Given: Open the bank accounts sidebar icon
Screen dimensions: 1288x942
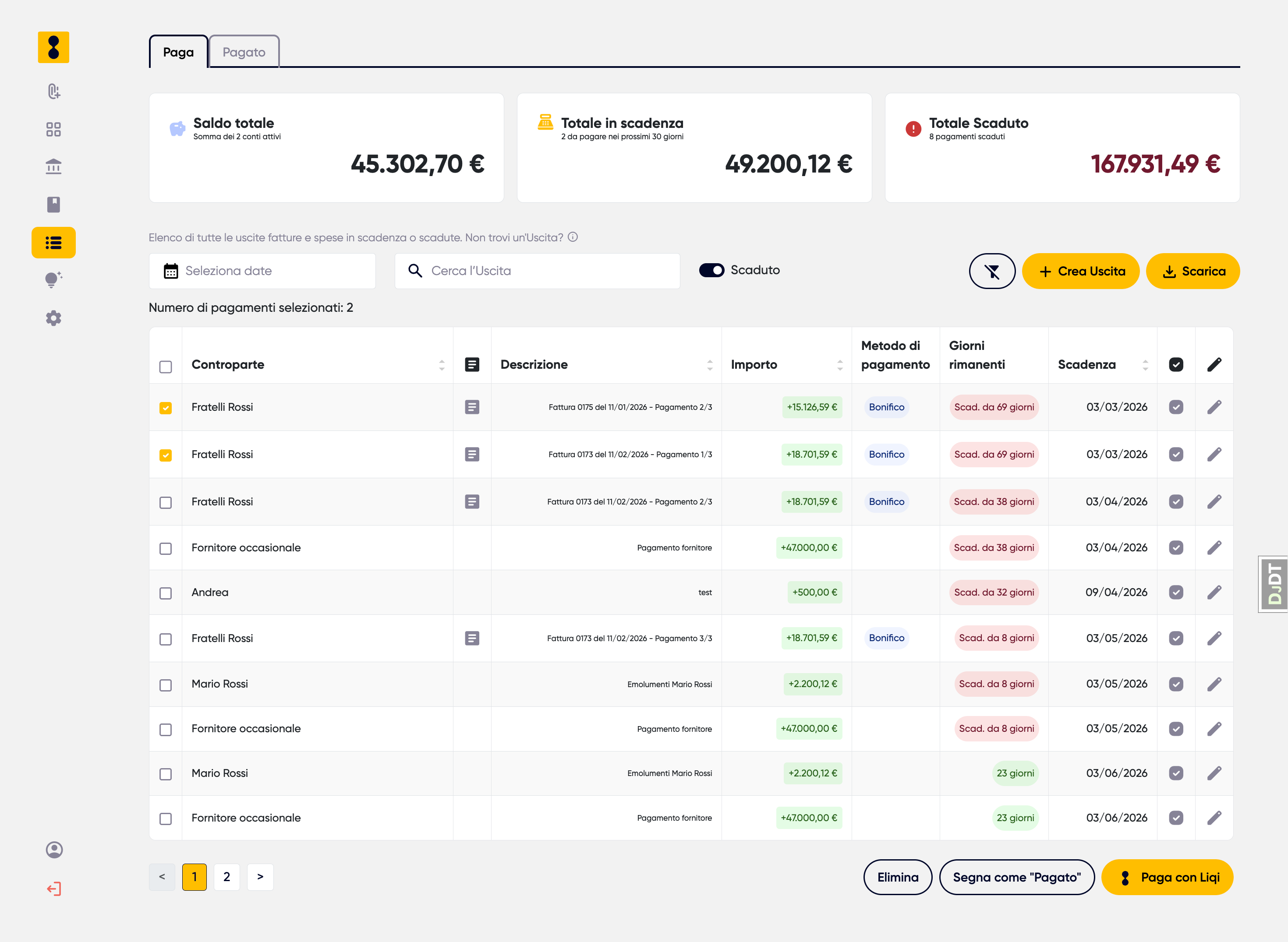Looking at the screenshot, I should click(x=53, y=166).
